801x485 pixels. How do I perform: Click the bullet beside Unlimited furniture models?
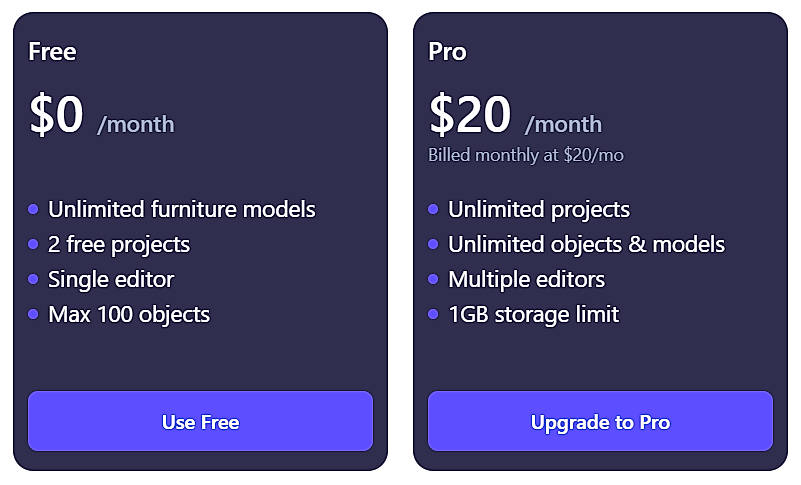(33, 210)
